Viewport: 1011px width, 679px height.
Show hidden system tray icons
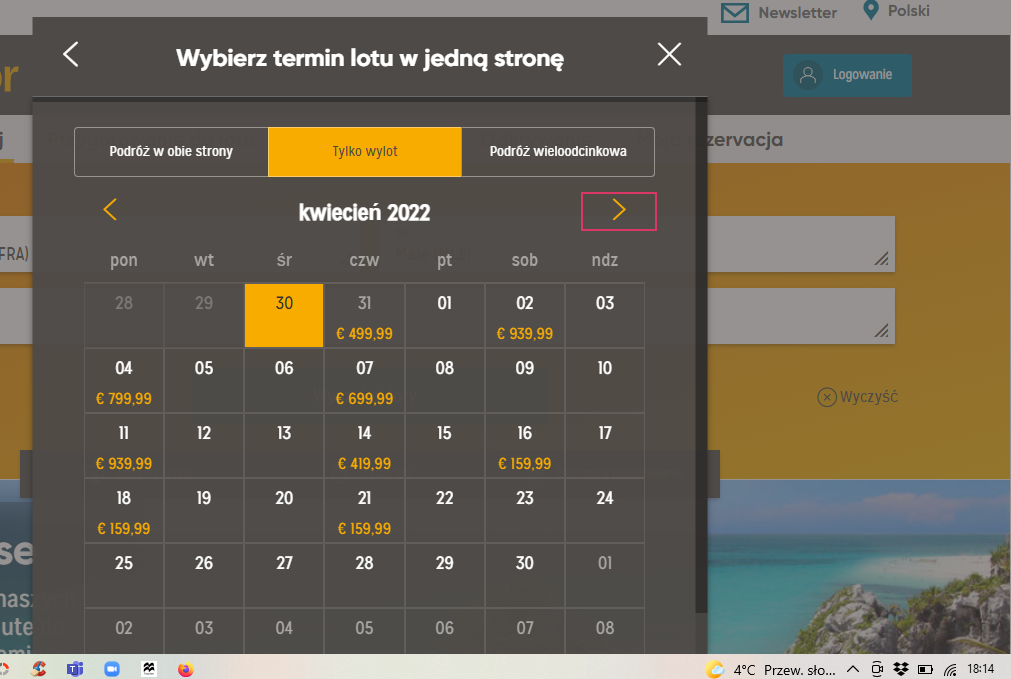[852, 669]
